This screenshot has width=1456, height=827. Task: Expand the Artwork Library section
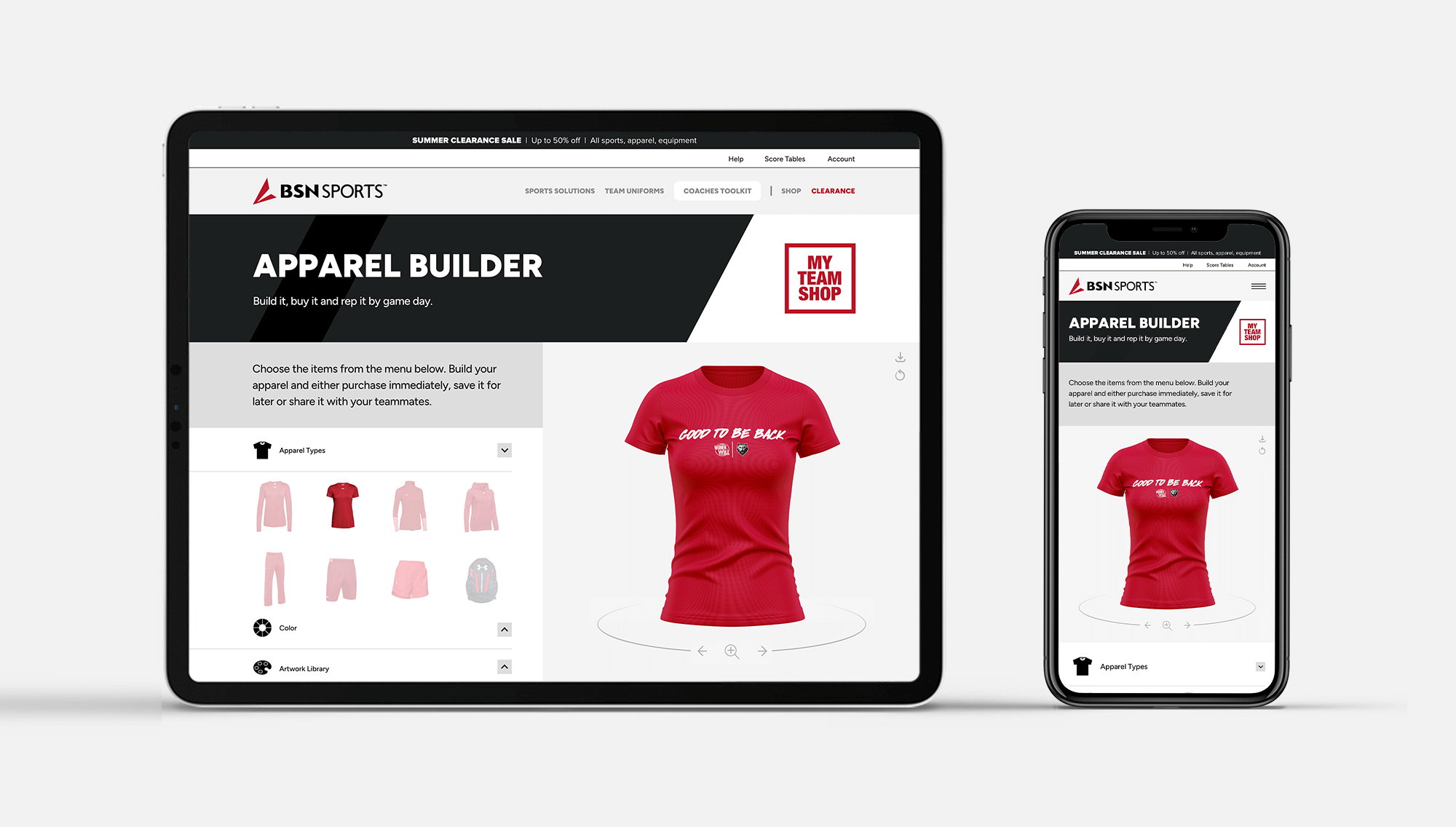coord(506,668)
